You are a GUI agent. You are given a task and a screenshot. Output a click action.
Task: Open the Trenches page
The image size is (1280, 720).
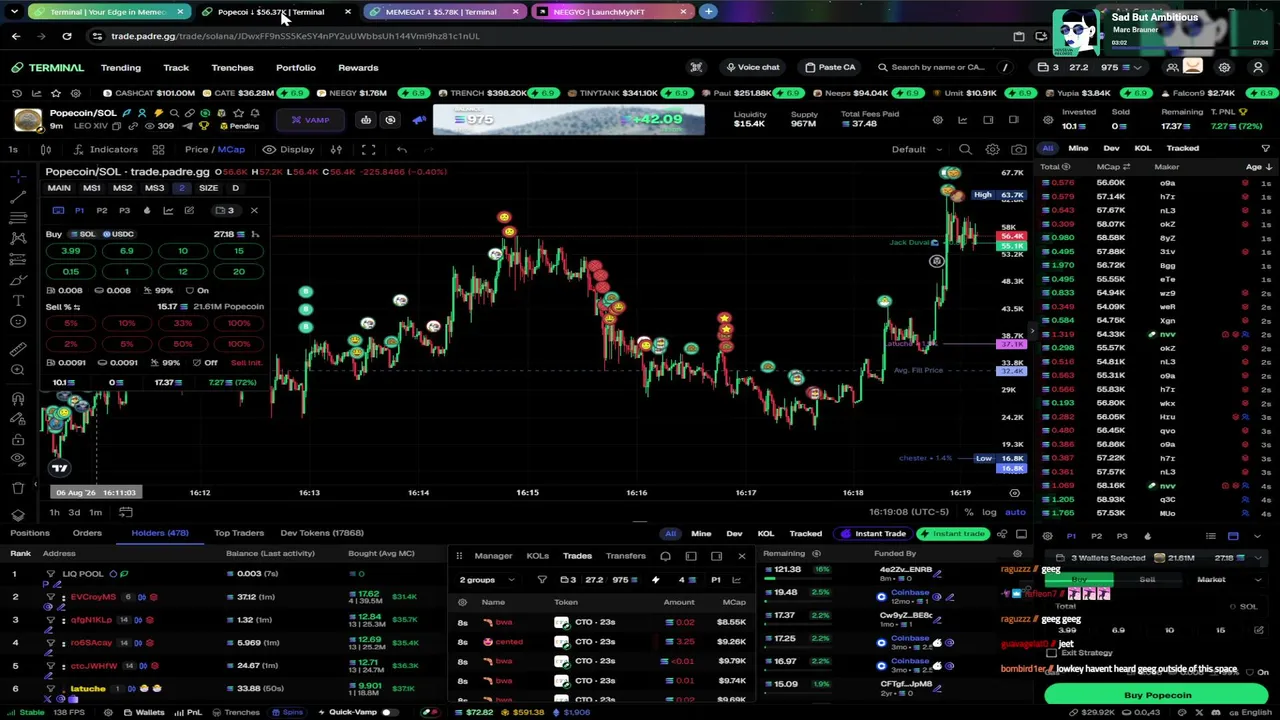[x=232, y=67]
